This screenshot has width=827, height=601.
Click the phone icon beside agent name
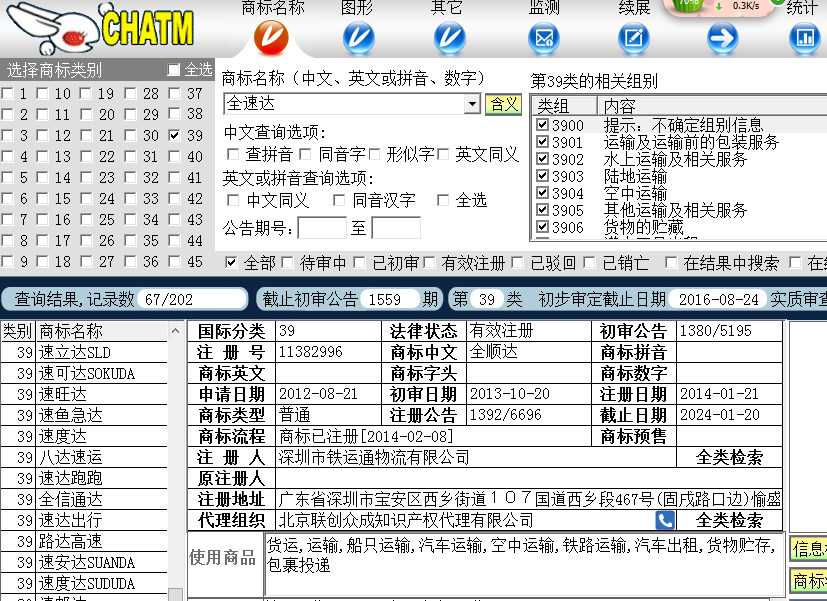tap(665, 520)
